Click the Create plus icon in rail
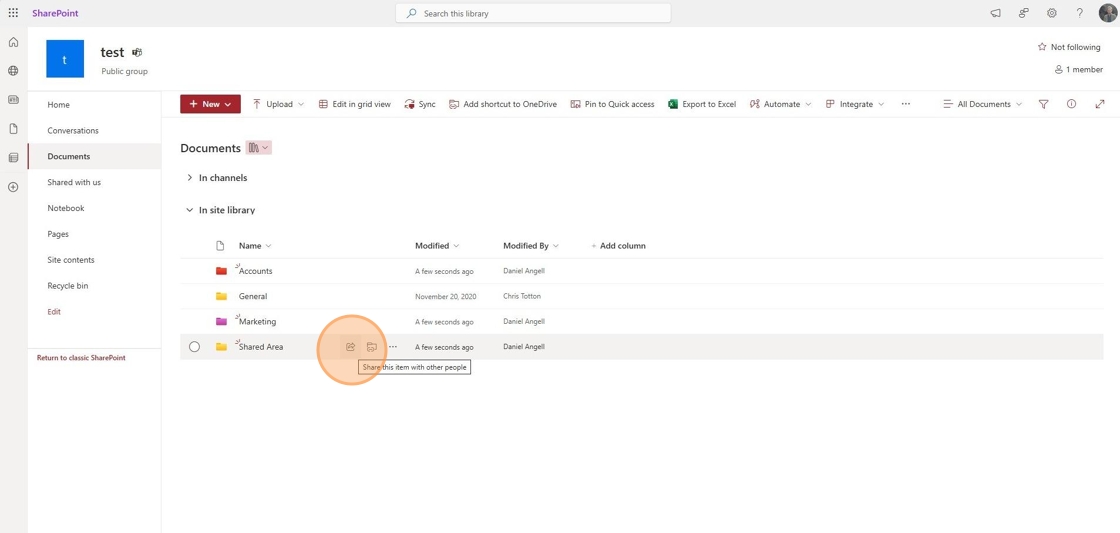 pyautogui.click(x=13, y=187)
